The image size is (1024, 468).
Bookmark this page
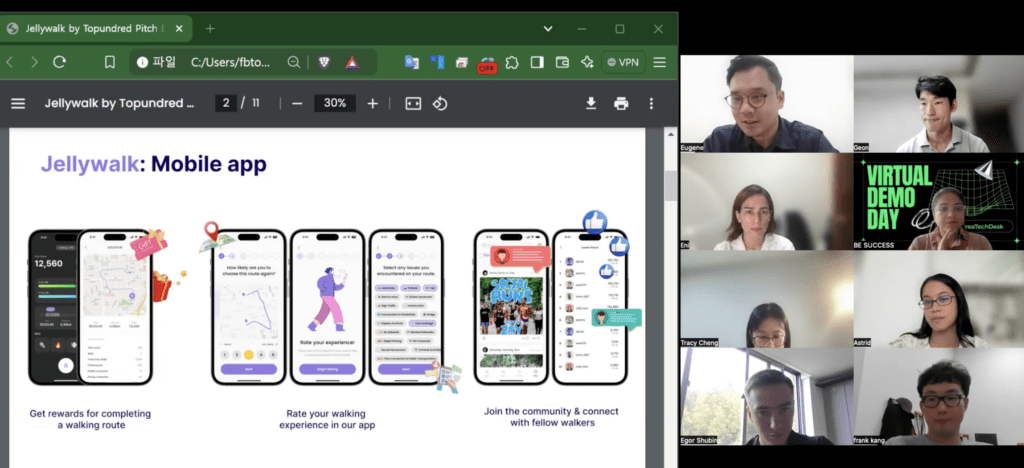point(110,62)
